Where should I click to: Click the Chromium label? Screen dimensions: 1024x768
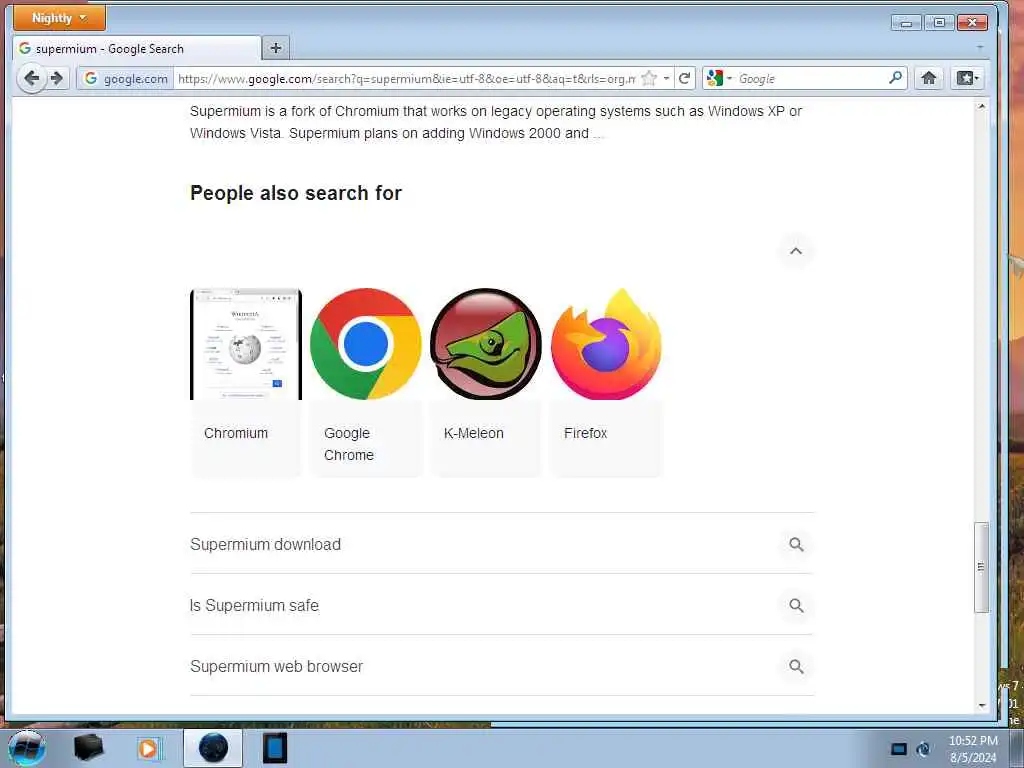click(236, 433)
